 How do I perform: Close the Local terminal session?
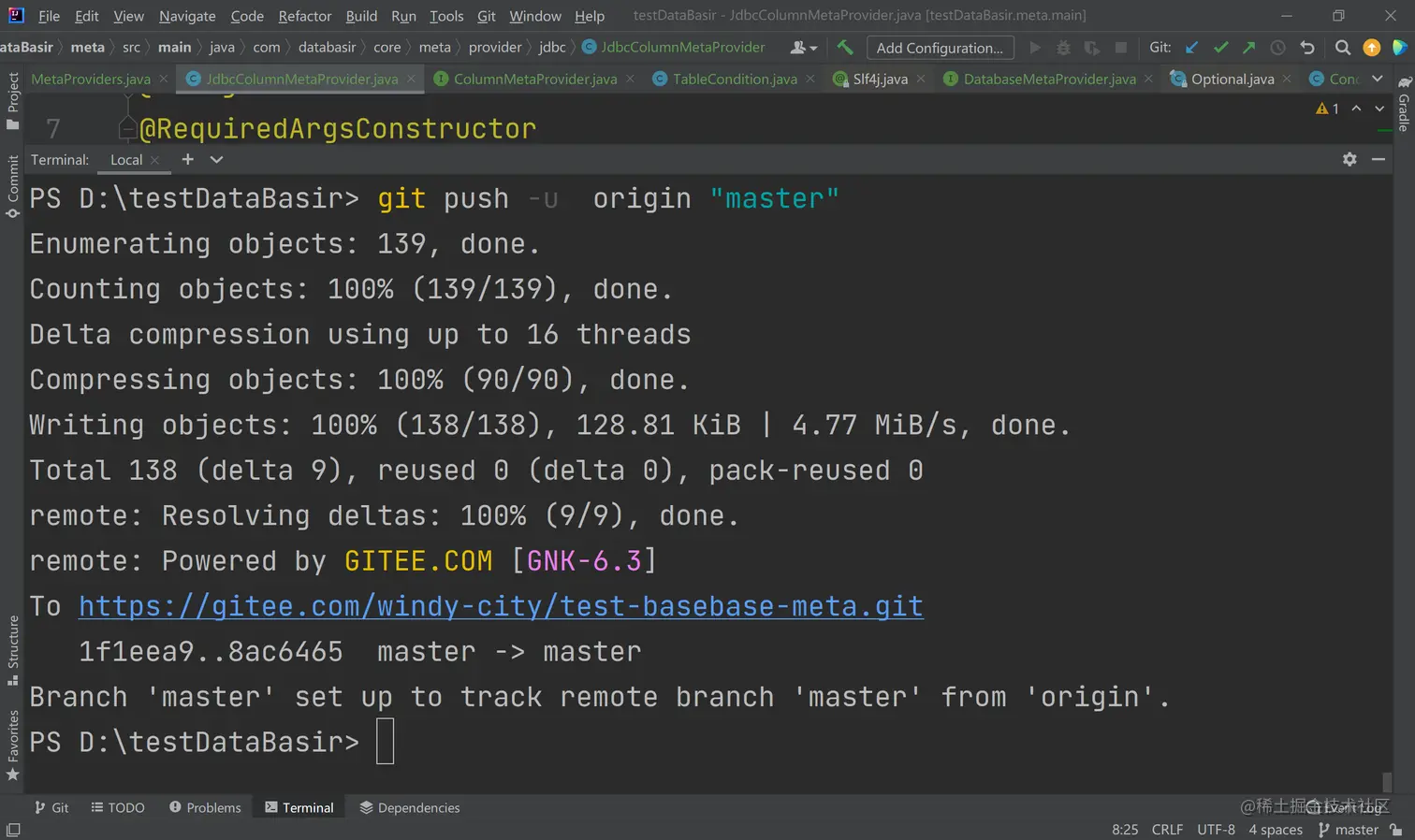(154, 160)
